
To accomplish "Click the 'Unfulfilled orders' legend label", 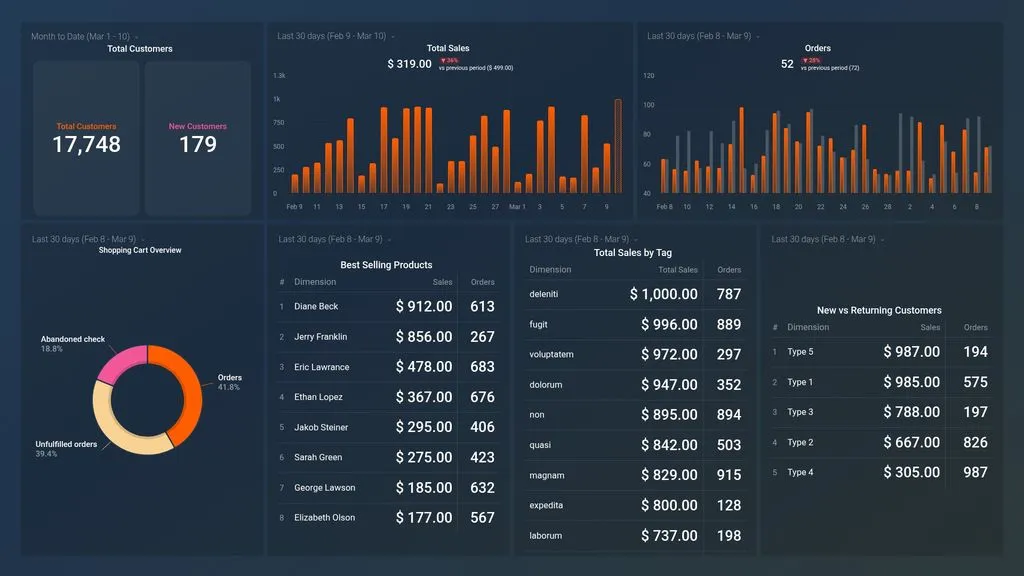I will pyautogui.click(x=66, y=444).
